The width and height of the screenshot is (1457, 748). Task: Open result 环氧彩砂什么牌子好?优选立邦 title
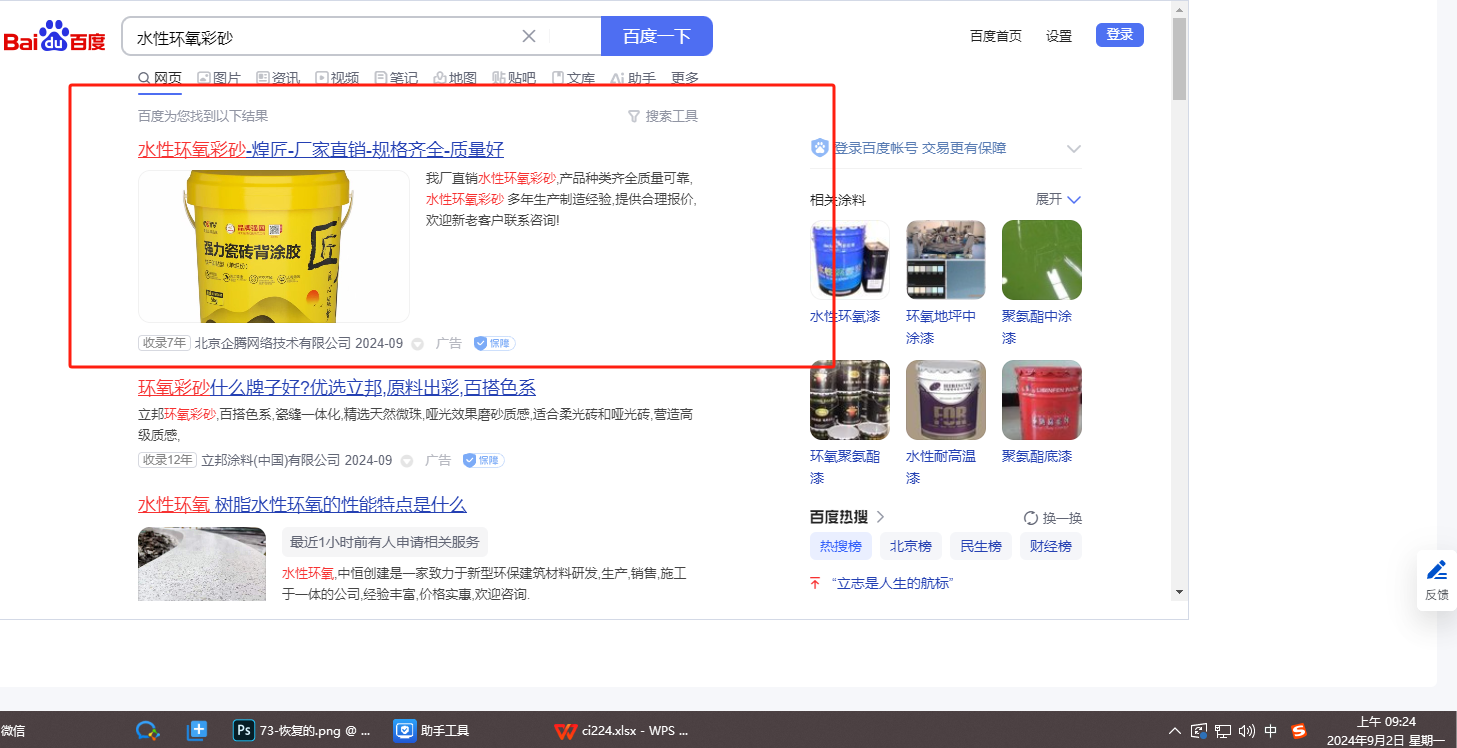337,388
